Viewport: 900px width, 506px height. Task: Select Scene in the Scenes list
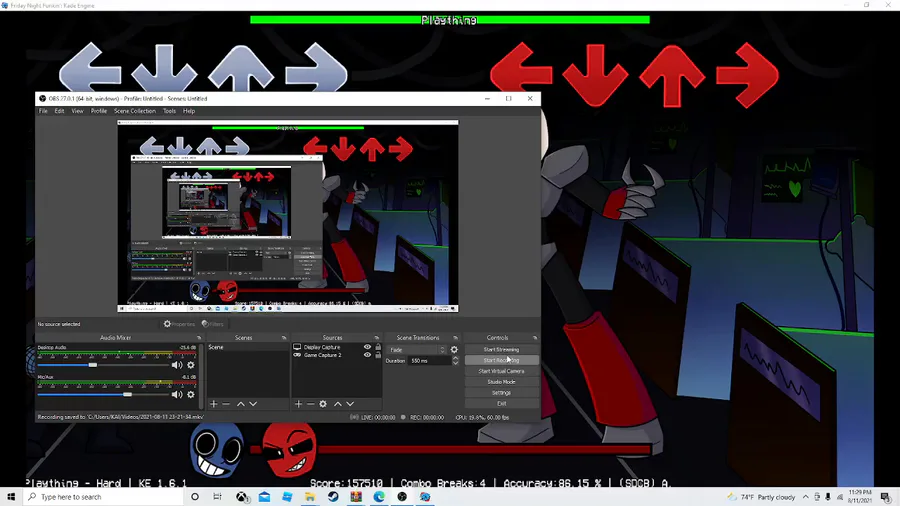[x=247, y=348]
